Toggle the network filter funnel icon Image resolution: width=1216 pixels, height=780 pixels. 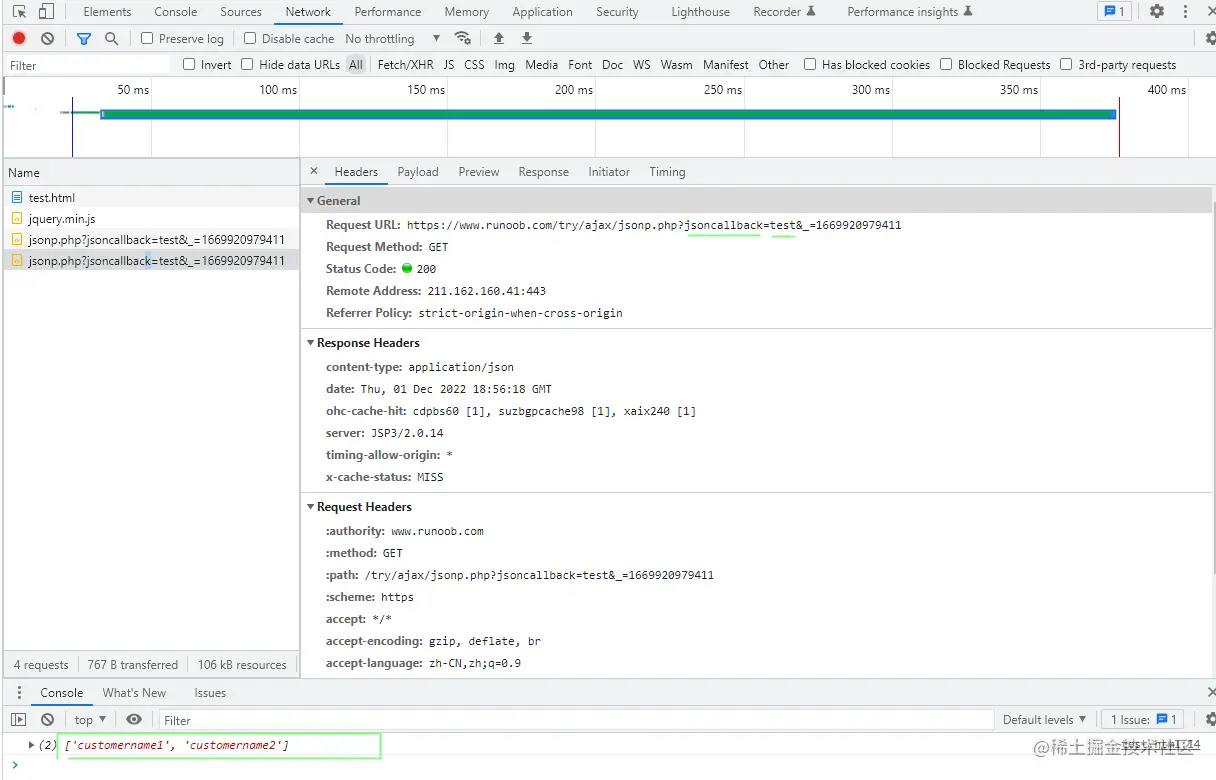click(x=84, y=38)
